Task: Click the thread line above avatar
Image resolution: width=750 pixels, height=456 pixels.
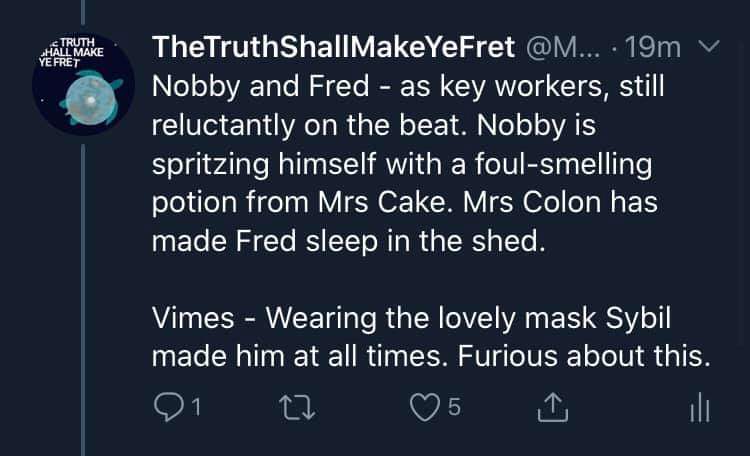Action: point(83,12)
